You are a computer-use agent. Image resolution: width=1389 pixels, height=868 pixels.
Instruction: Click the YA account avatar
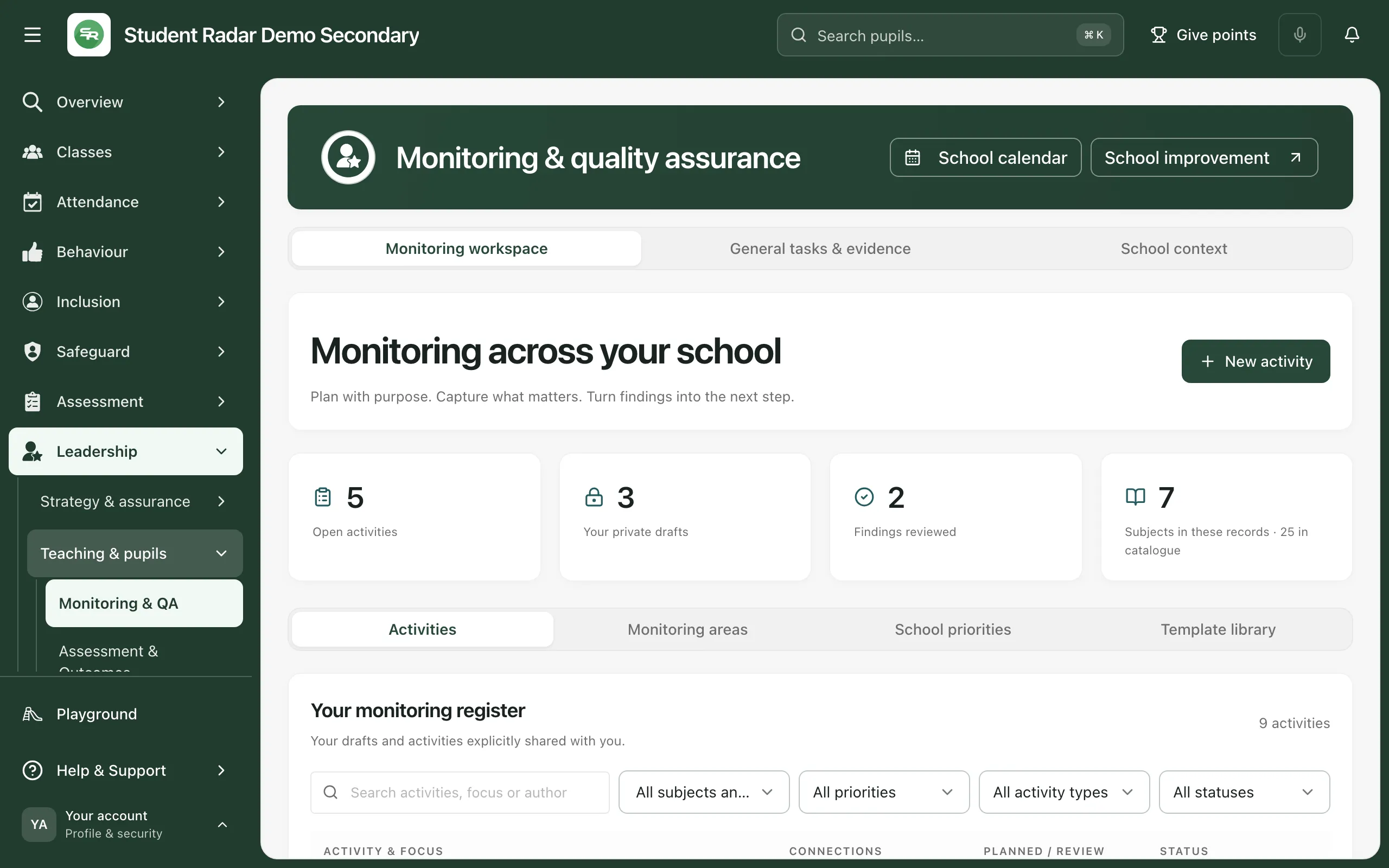click(39, 825)
